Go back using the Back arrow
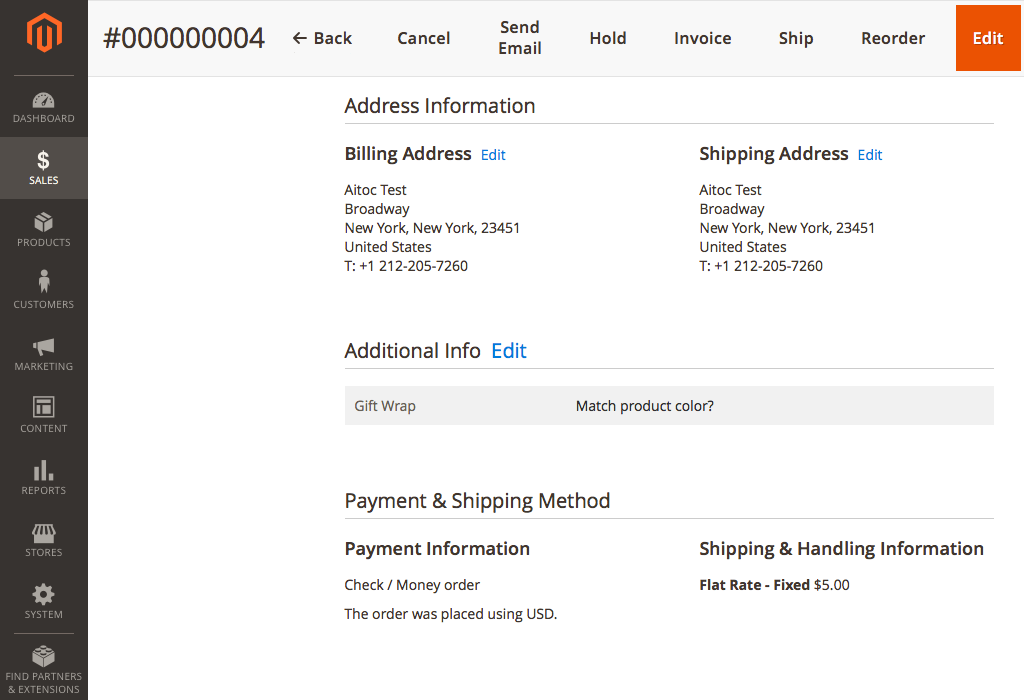 click(322, 39)
